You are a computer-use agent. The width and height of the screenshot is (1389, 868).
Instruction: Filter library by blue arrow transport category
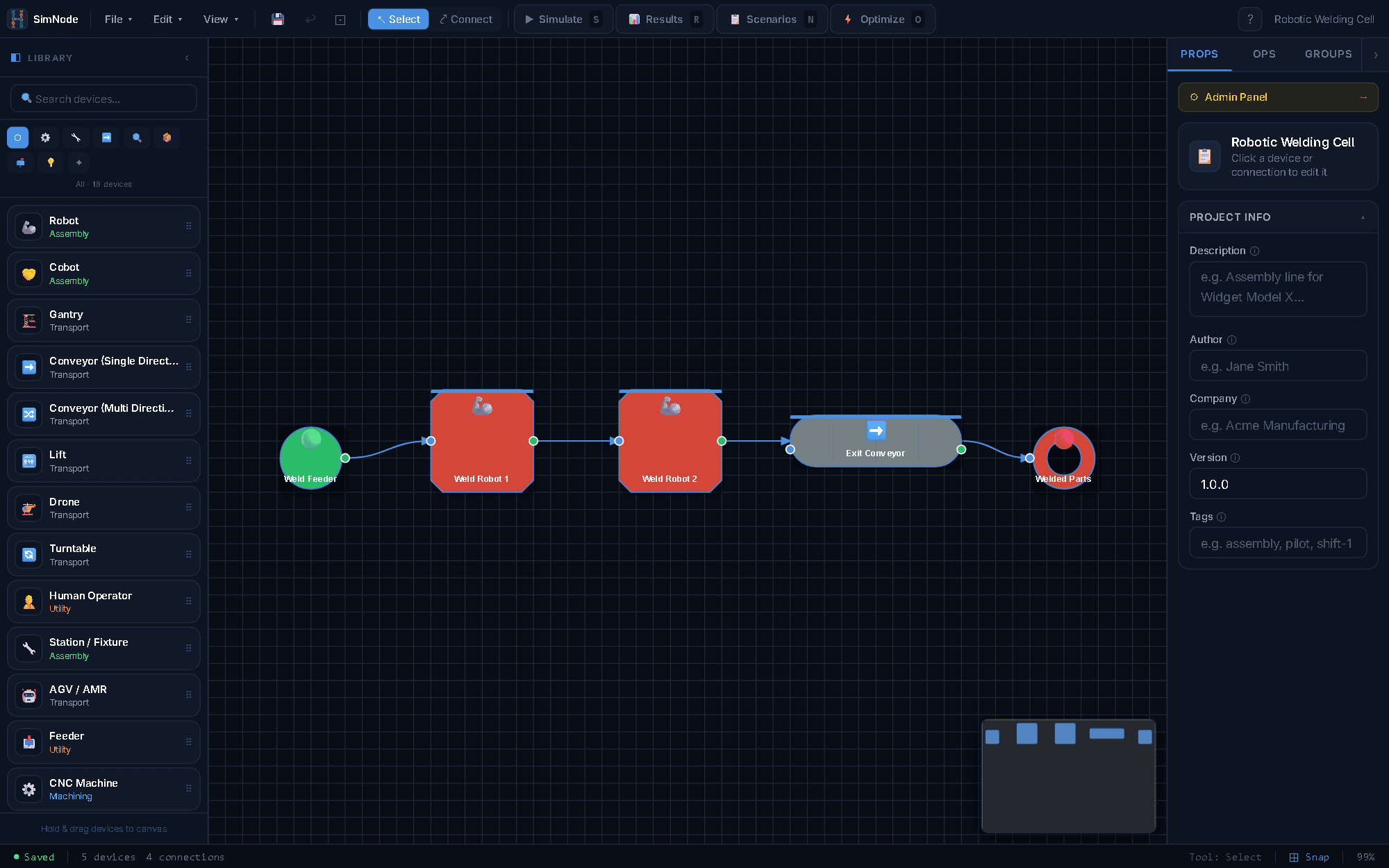(106, 137)
